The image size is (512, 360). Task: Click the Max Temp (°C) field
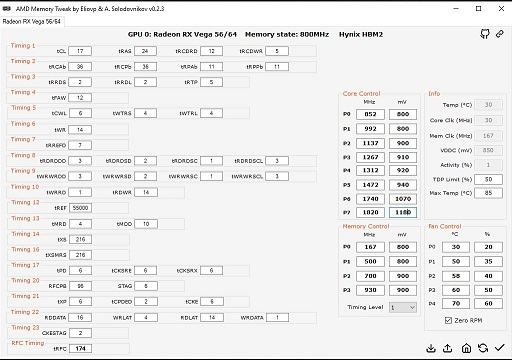[488, 193]
